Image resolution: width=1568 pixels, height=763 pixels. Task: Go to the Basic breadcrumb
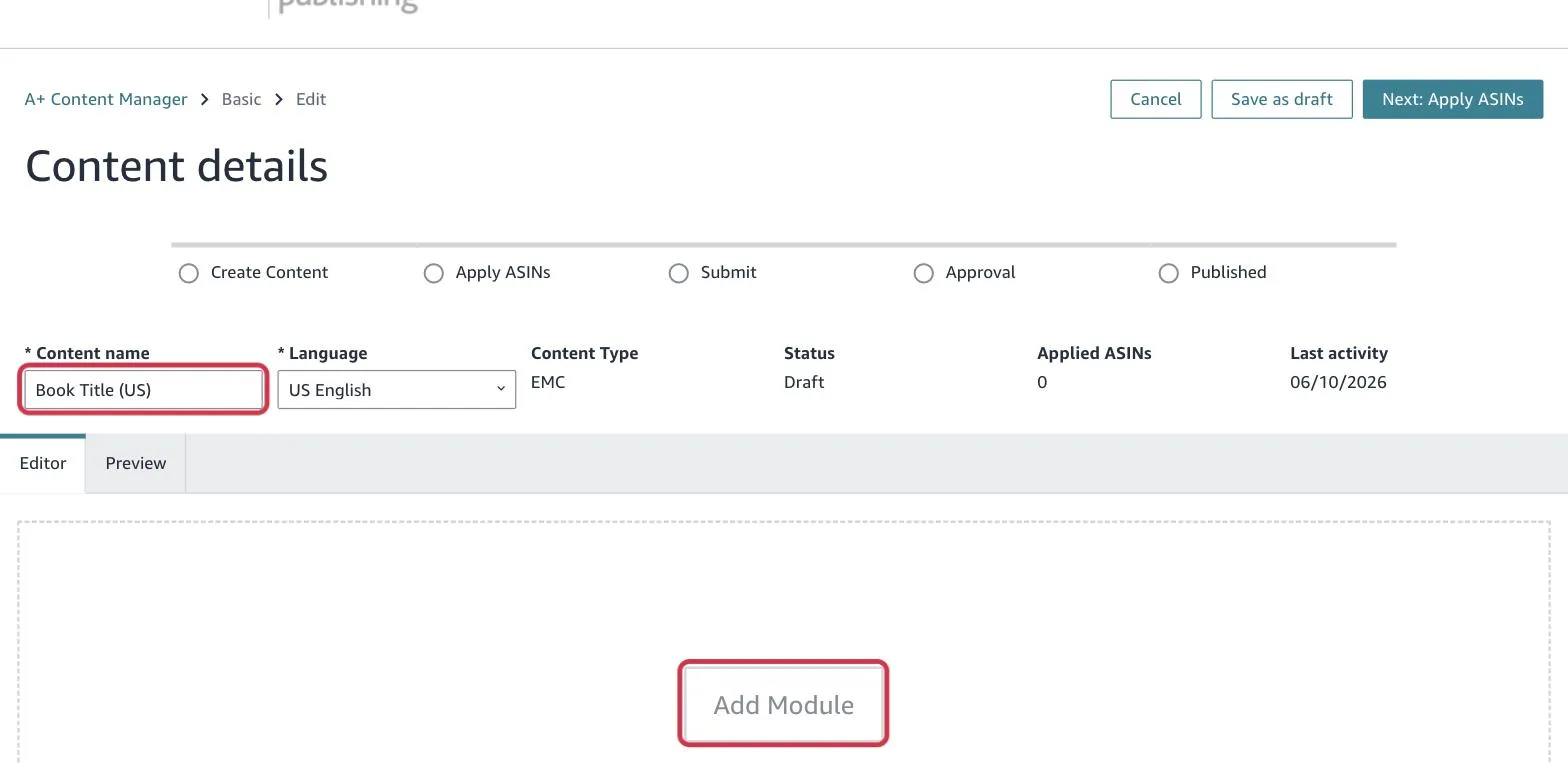pos(241,99)
